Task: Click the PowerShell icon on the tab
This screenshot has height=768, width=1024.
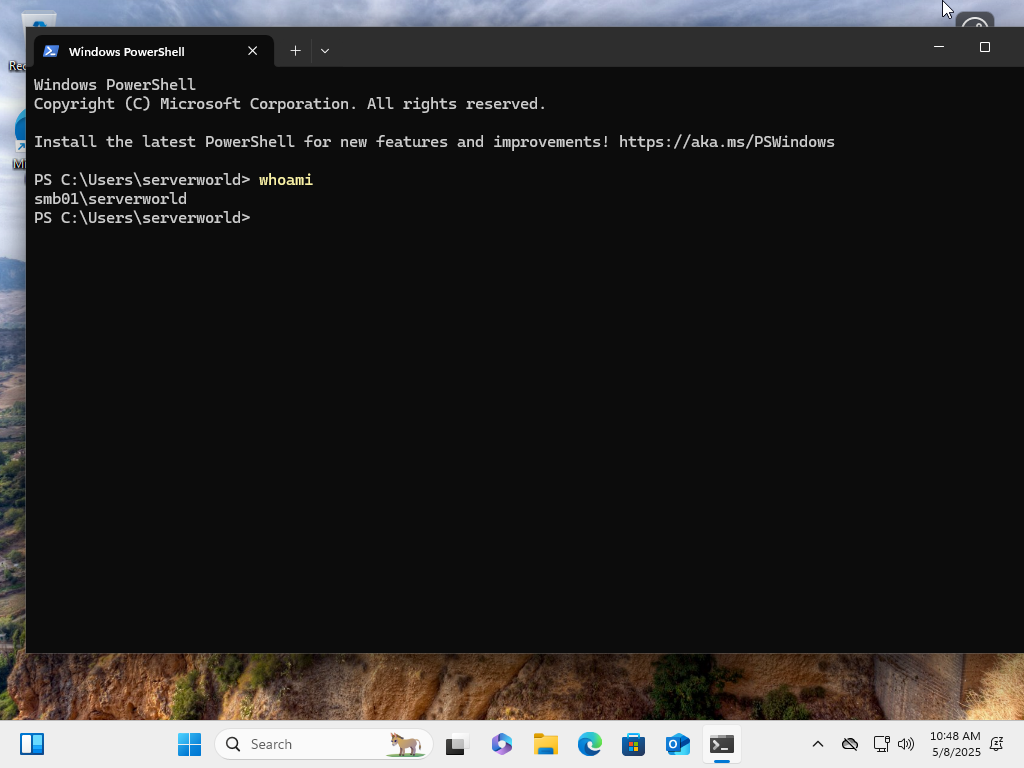Action: 51,51
